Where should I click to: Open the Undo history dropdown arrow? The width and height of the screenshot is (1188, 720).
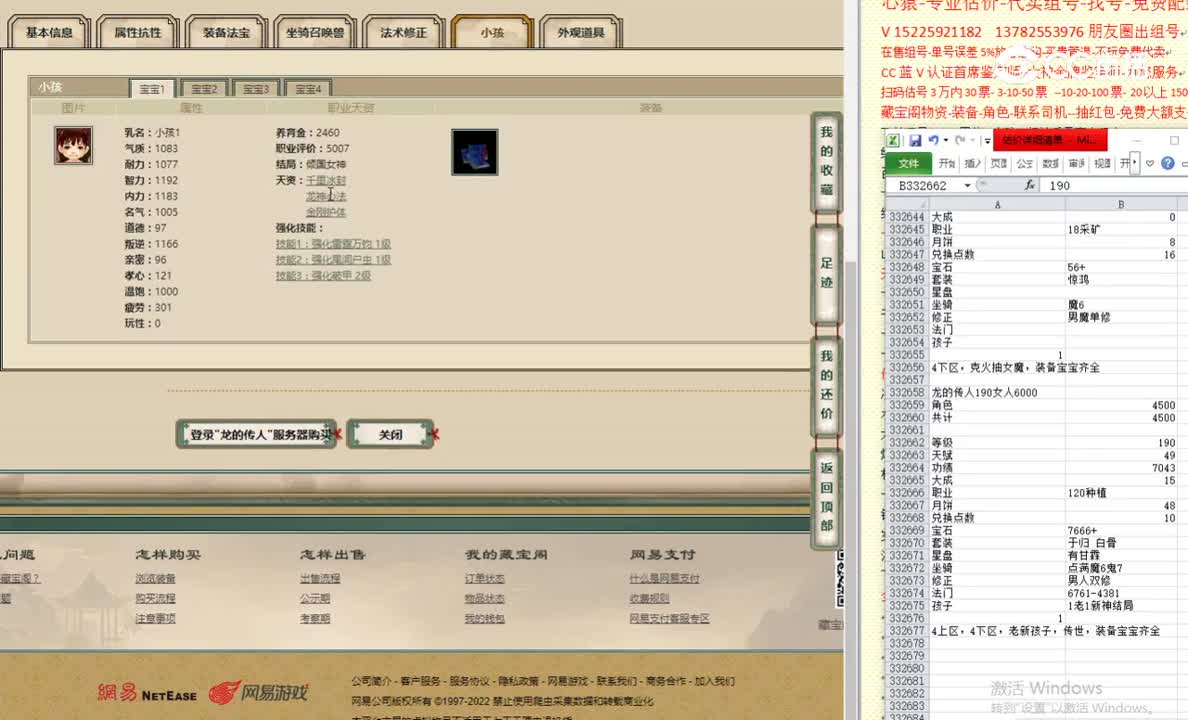(x=945, y=142)
